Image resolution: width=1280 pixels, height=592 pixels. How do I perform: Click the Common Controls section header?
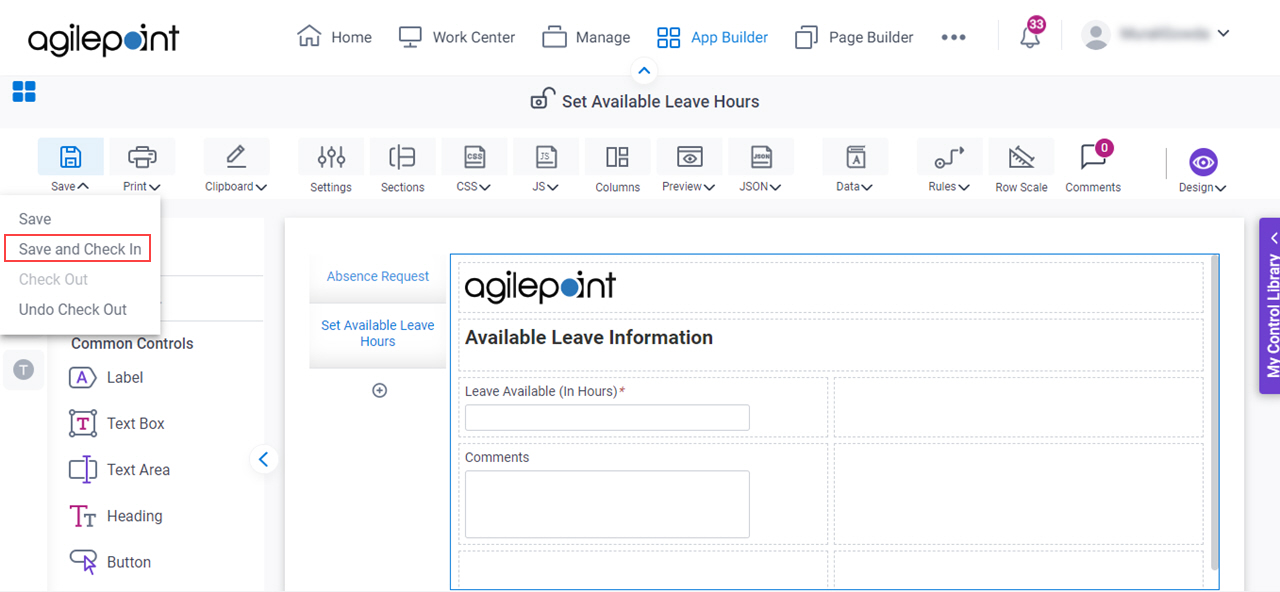click(132, 343)
